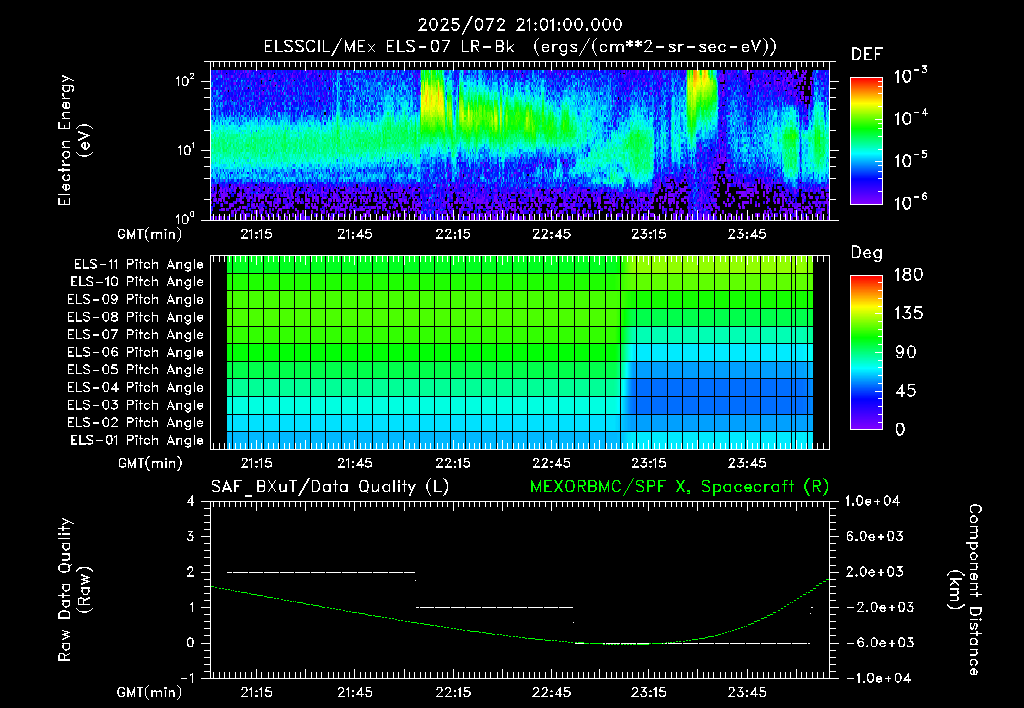
Task: Click the 10^-3 tick on DEF colorbar
Action: pyautogui.click(x=910, y=74)
